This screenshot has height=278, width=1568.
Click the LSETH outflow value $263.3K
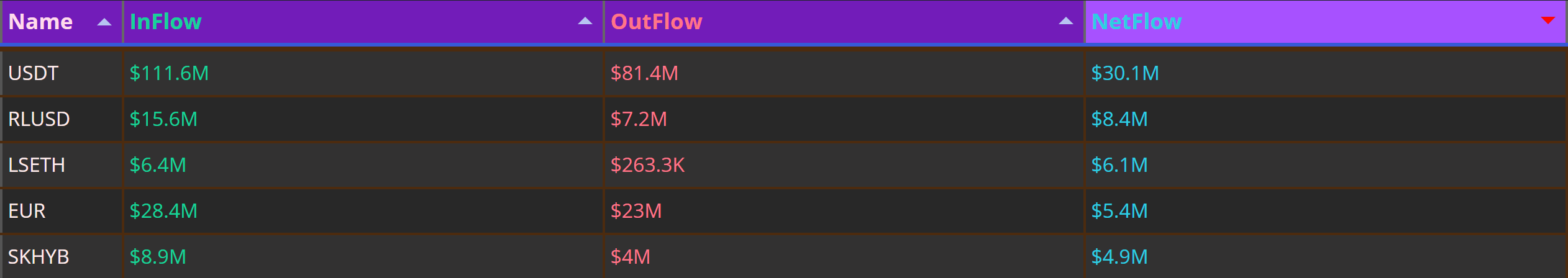(647, 165)
